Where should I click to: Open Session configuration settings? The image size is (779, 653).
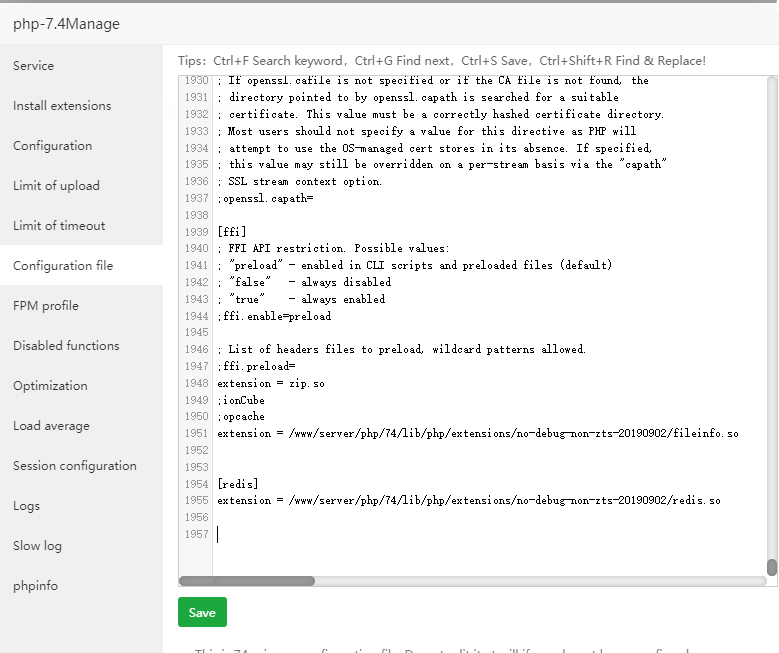point(75,466)
